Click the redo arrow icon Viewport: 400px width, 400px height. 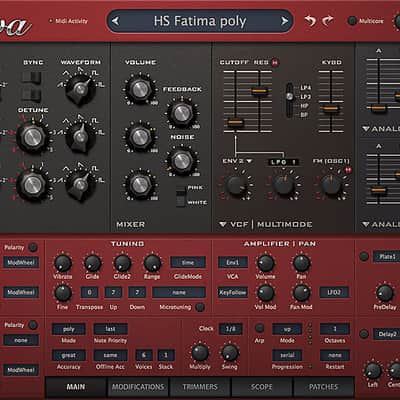pyautogui.click(x=328, y=21)
